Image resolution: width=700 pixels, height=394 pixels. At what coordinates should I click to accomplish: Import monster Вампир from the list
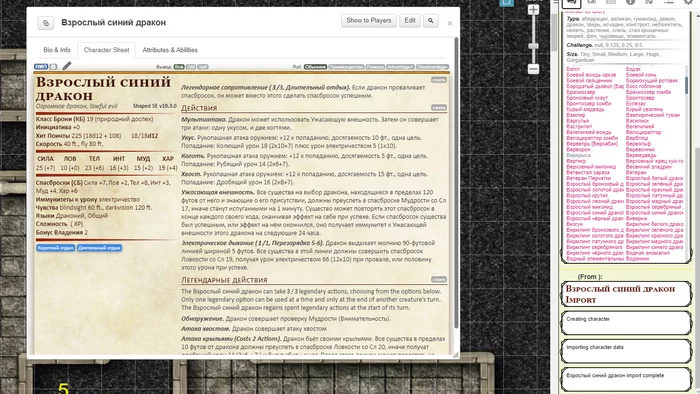[575, 115]
